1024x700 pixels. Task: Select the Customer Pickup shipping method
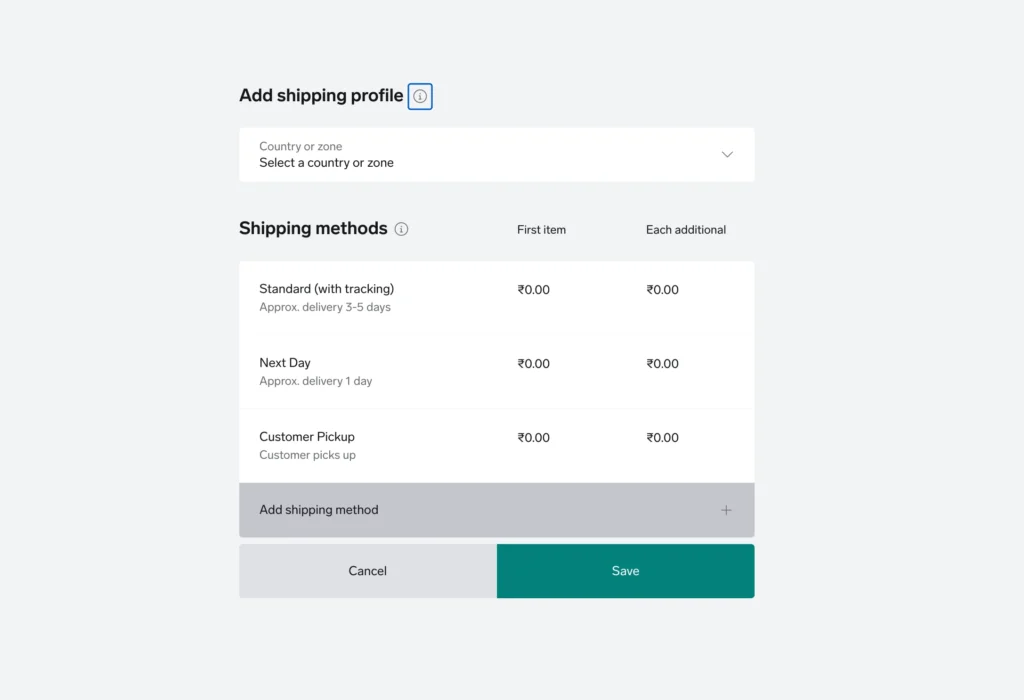tap(307, 436)
